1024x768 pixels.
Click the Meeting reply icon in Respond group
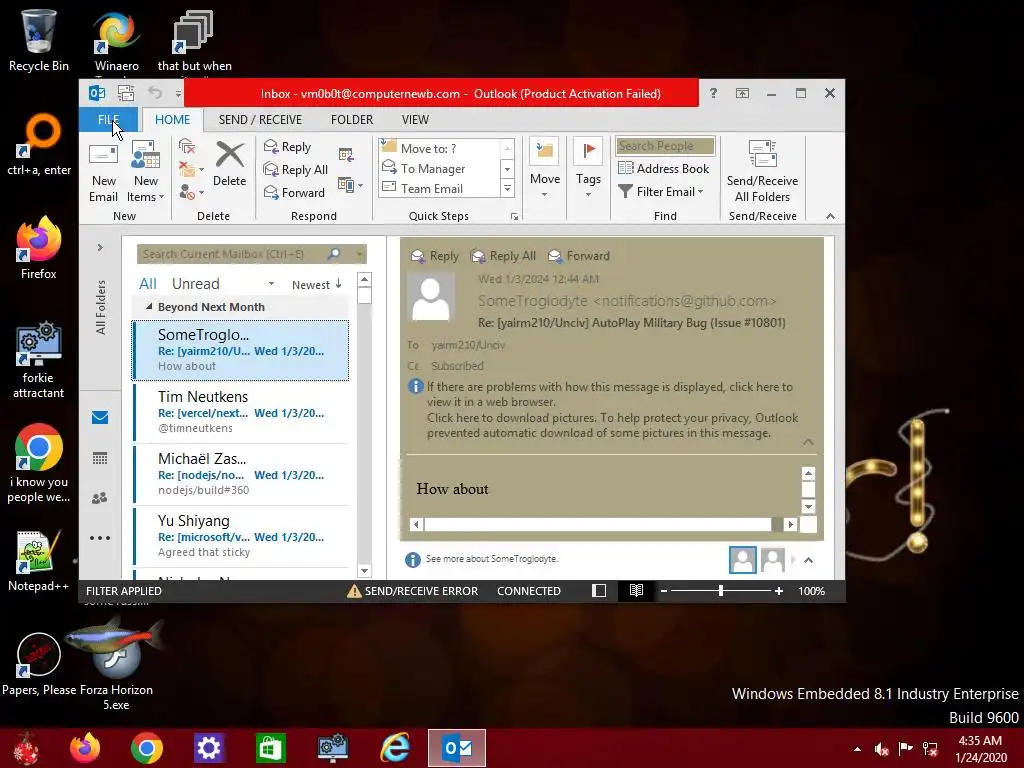[x=346, y=155]
